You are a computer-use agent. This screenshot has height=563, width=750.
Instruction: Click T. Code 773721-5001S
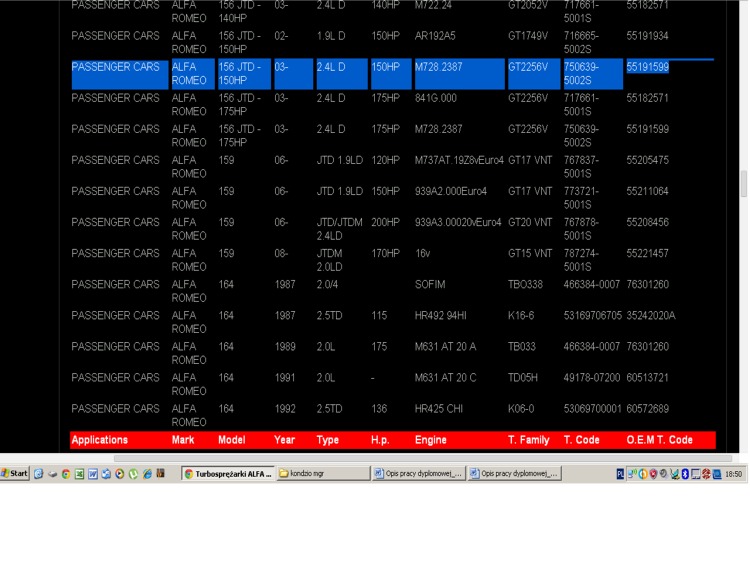581,198
